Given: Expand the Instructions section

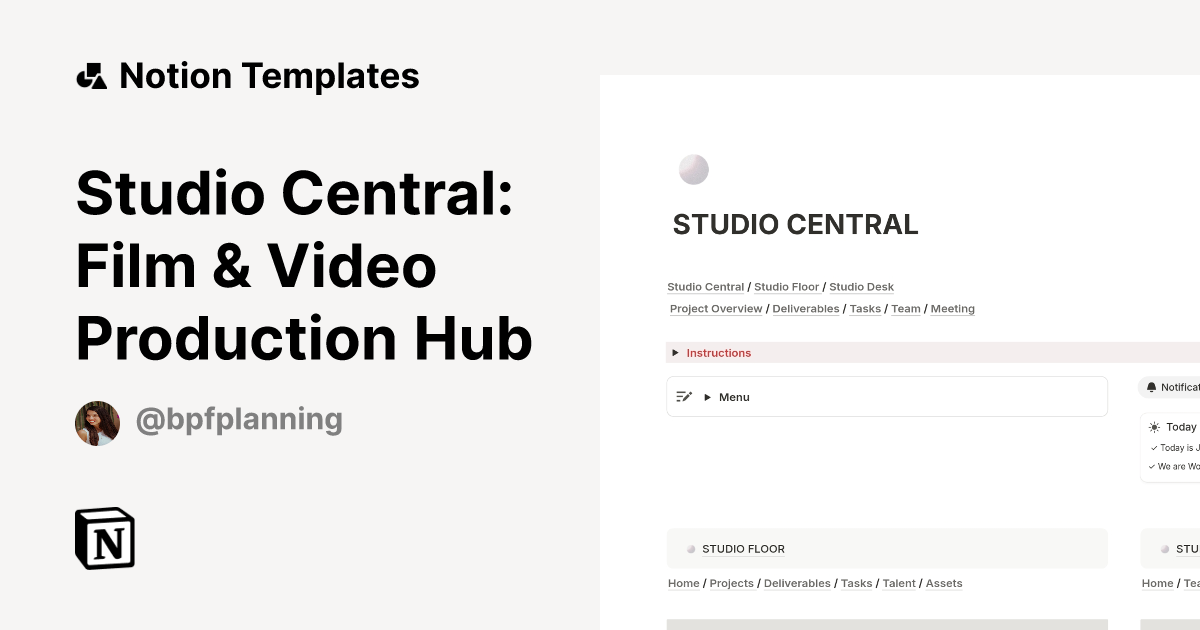Looking at the screenshot, I should (x=675, y=353).
